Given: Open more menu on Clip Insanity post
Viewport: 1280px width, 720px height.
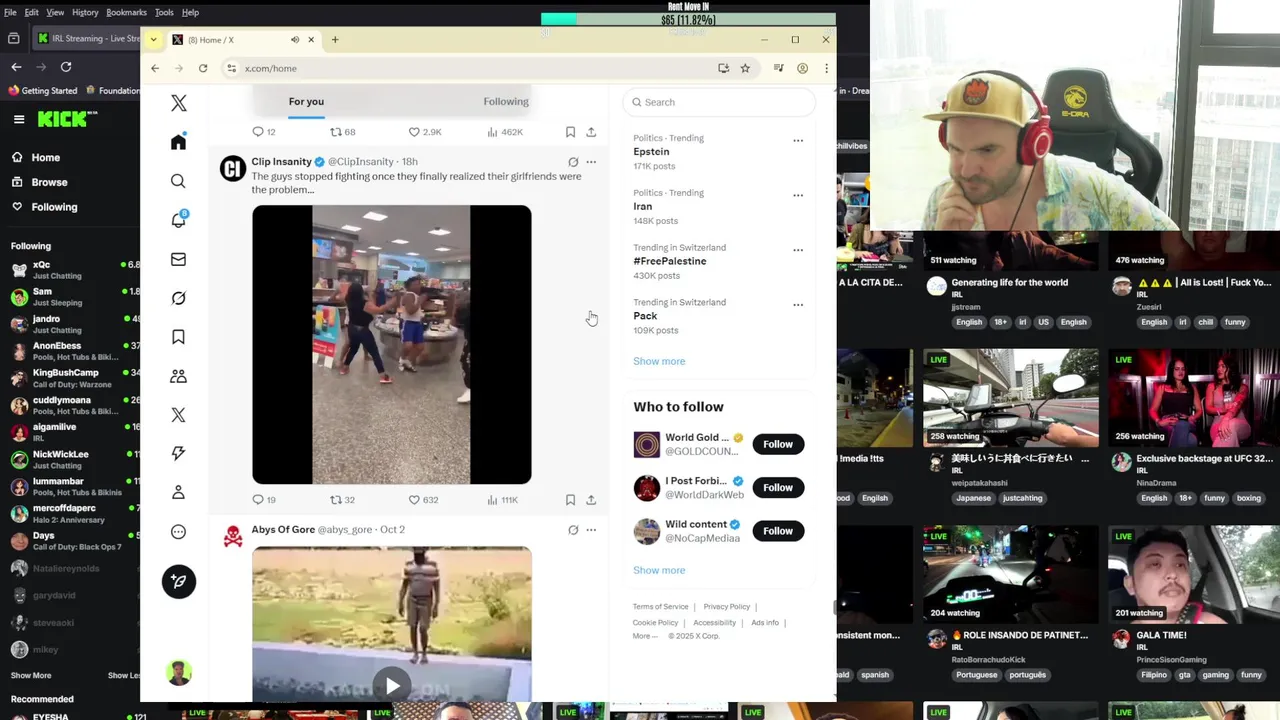Looking at the screenshot, I should coord(591,162).
